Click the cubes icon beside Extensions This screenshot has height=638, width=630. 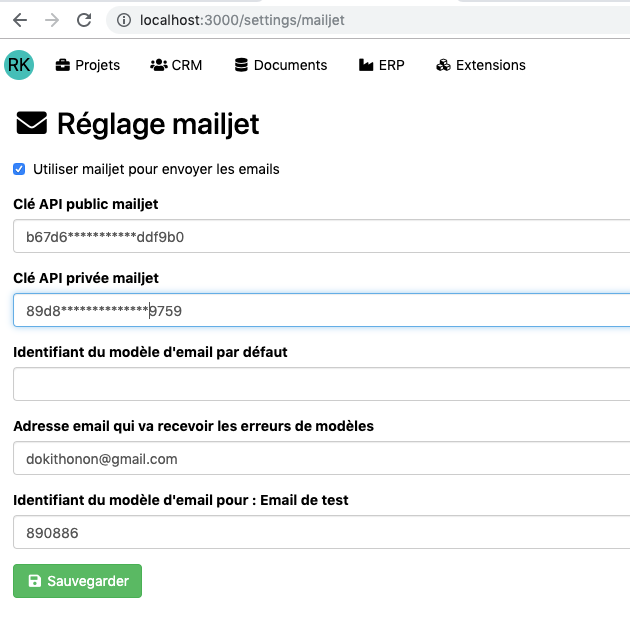point(444,65)
